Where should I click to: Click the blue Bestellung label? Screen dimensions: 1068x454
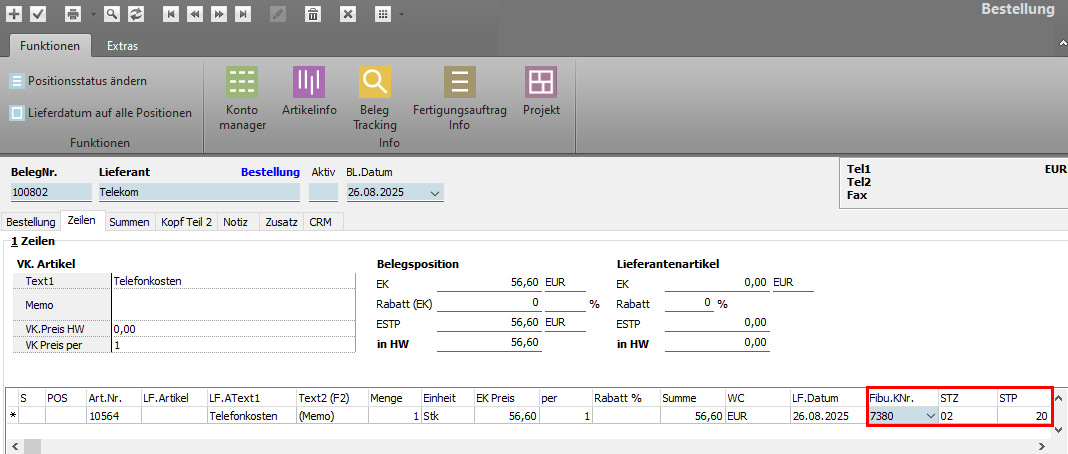[x=270, y=172]
